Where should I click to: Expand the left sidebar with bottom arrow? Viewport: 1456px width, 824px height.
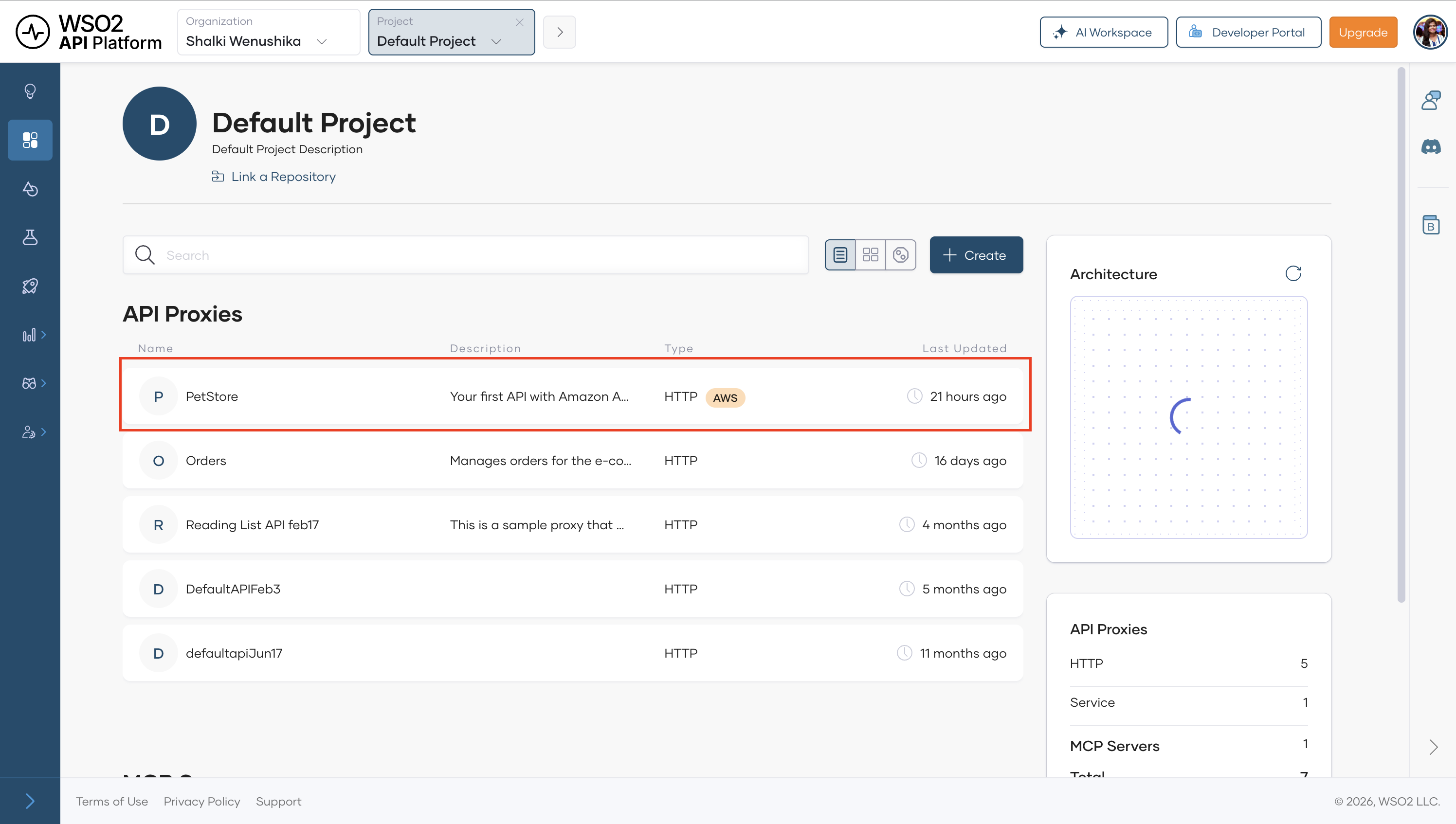30,800
